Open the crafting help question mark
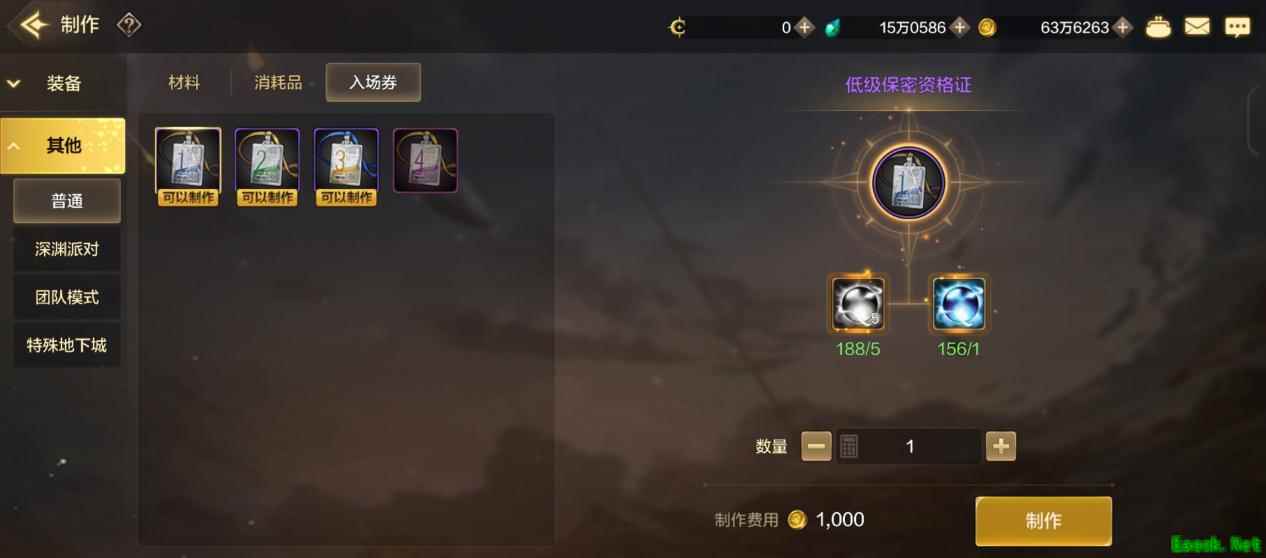This screenshot has width=1266, height=558. [129, 25]
